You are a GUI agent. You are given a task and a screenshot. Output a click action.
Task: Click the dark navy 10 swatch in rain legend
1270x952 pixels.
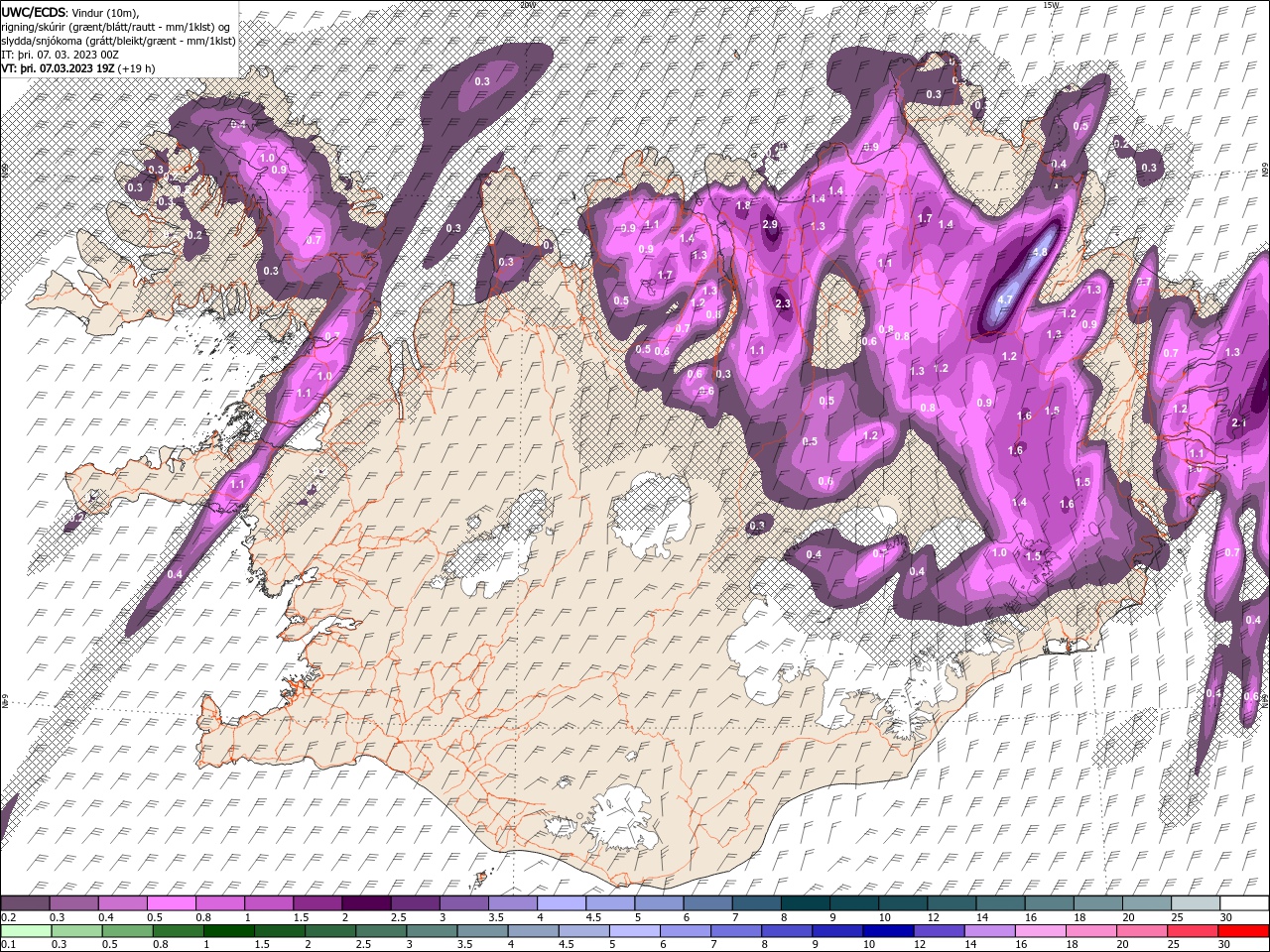pyautogui.click(x=888, y=931)
